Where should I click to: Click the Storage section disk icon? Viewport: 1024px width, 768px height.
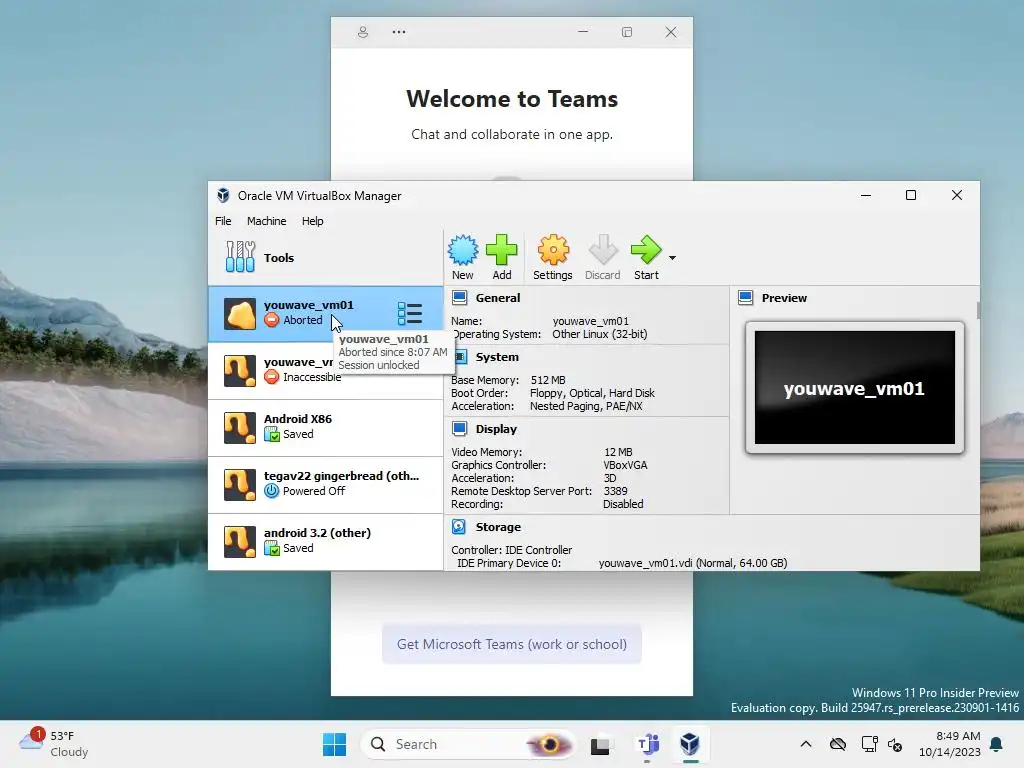point(459,527)
